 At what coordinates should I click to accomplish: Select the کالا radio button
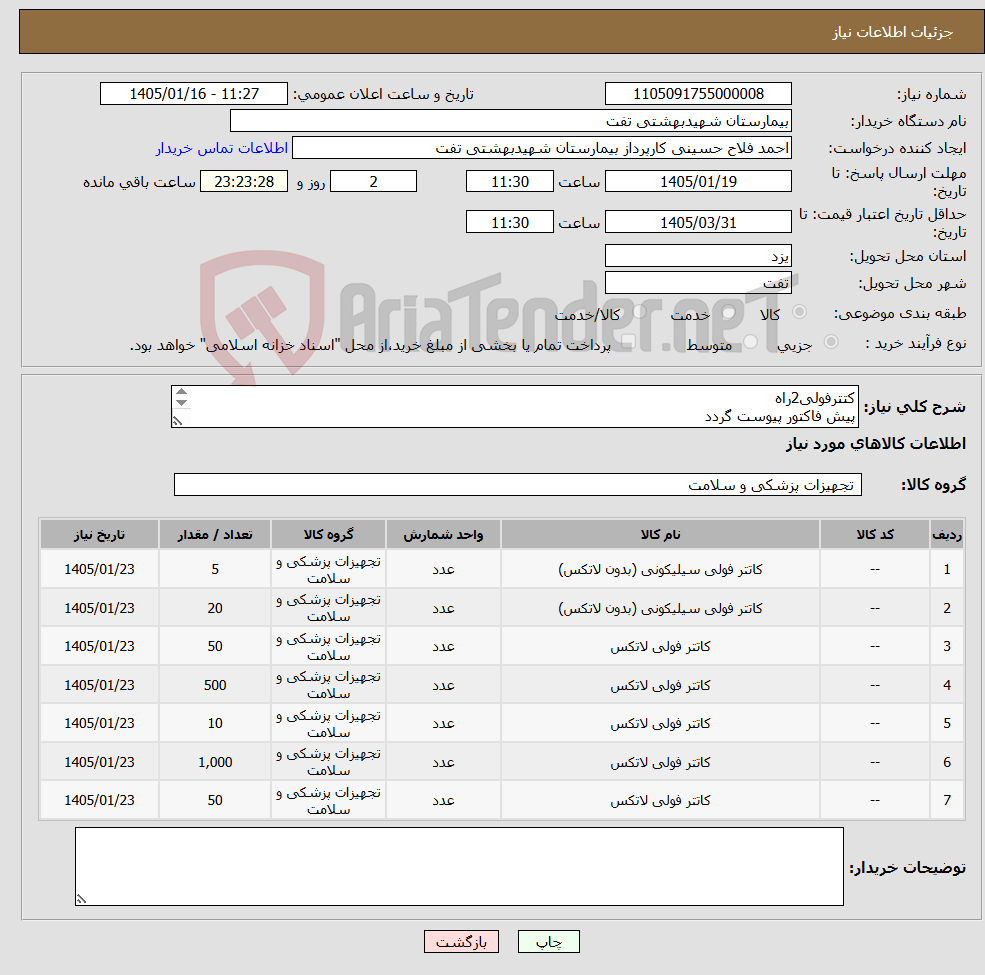[800, 312]
